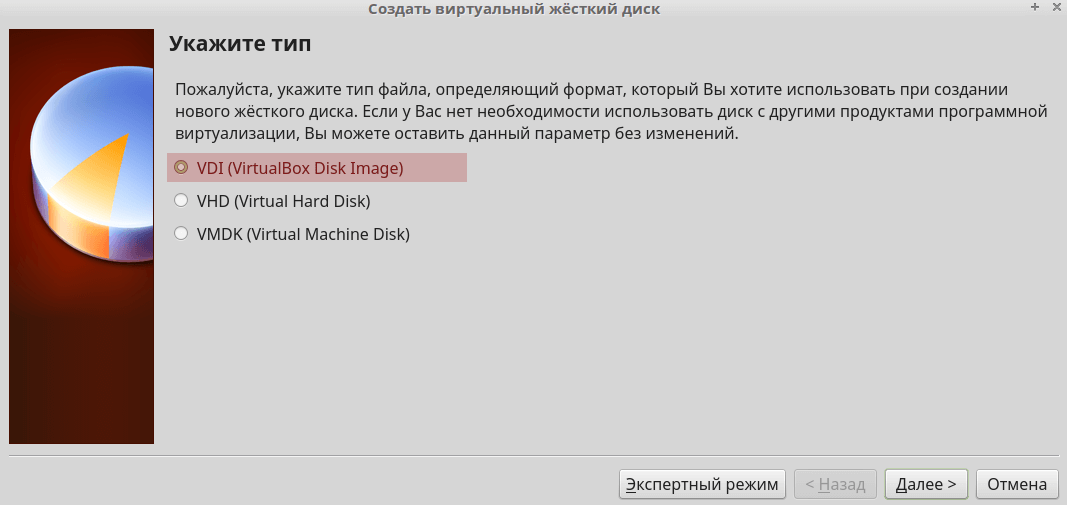Screen dimensions: 1067x505
Task: Select the VDI radio button
Action: 181,168
